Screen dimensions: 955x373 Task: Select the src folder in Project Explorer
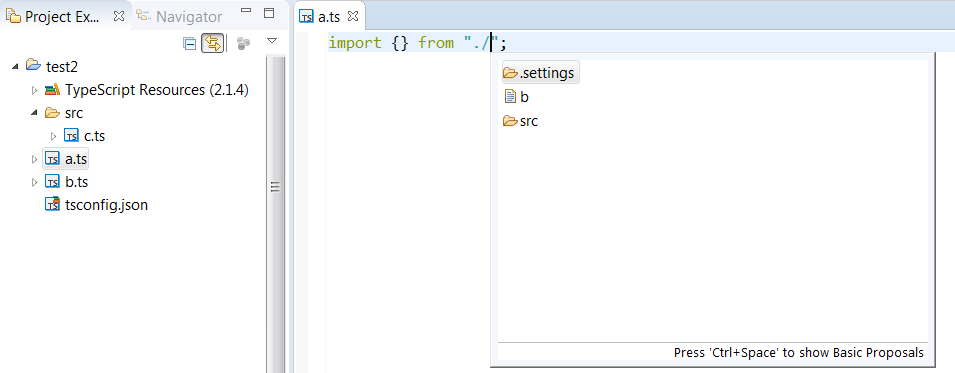[74, 113]
